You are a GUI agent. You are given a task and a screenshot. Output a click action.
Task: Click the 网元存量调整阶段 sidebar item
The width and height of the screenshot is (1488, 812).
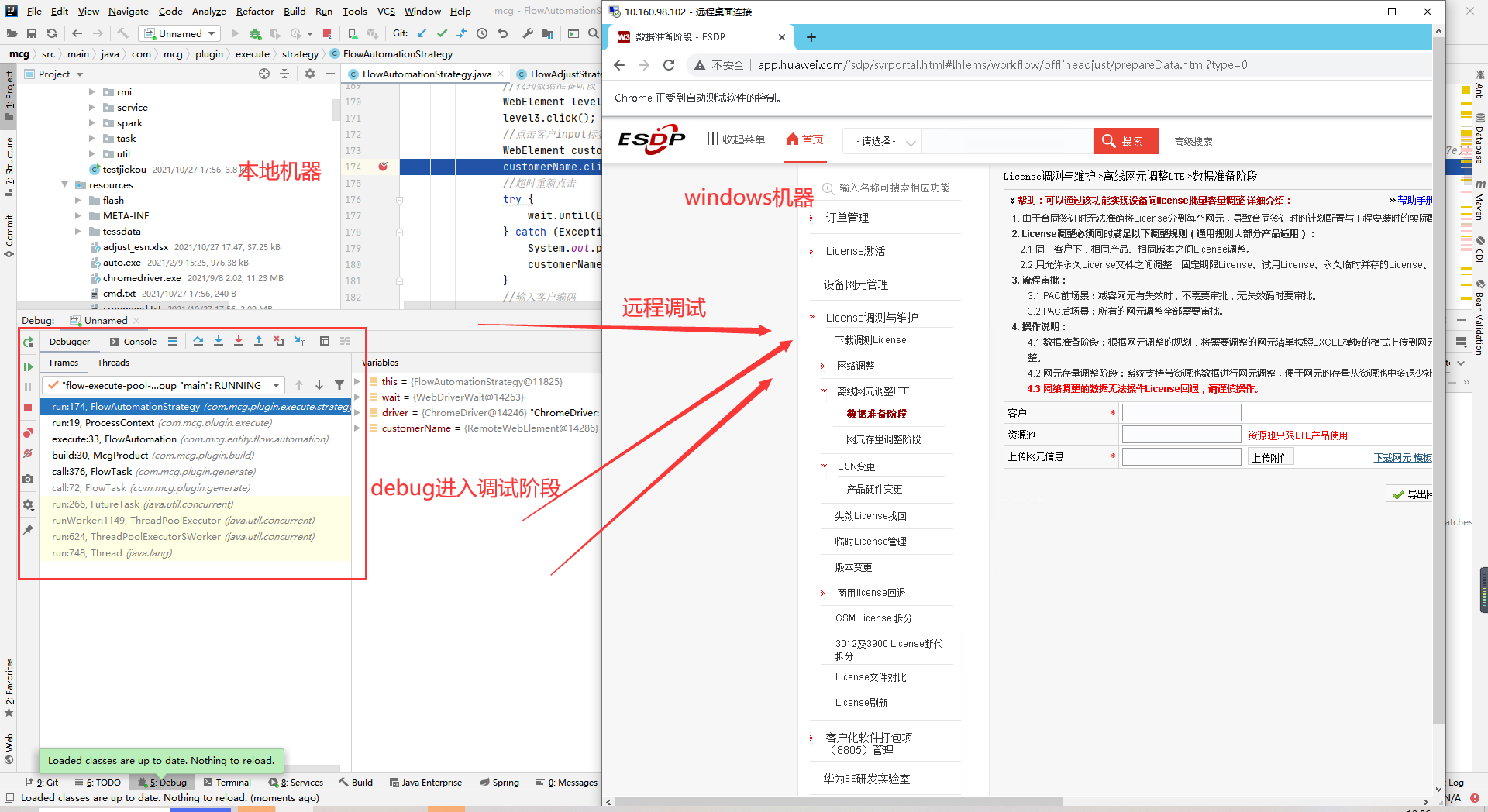click(x=883, y=439)
